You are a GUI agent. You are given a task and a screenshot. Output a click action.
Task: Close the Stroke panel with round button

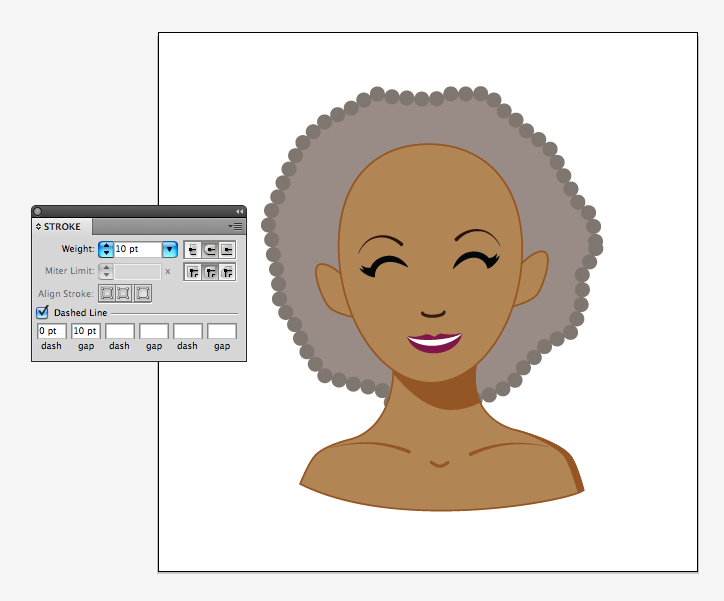[x=38, y=211]
